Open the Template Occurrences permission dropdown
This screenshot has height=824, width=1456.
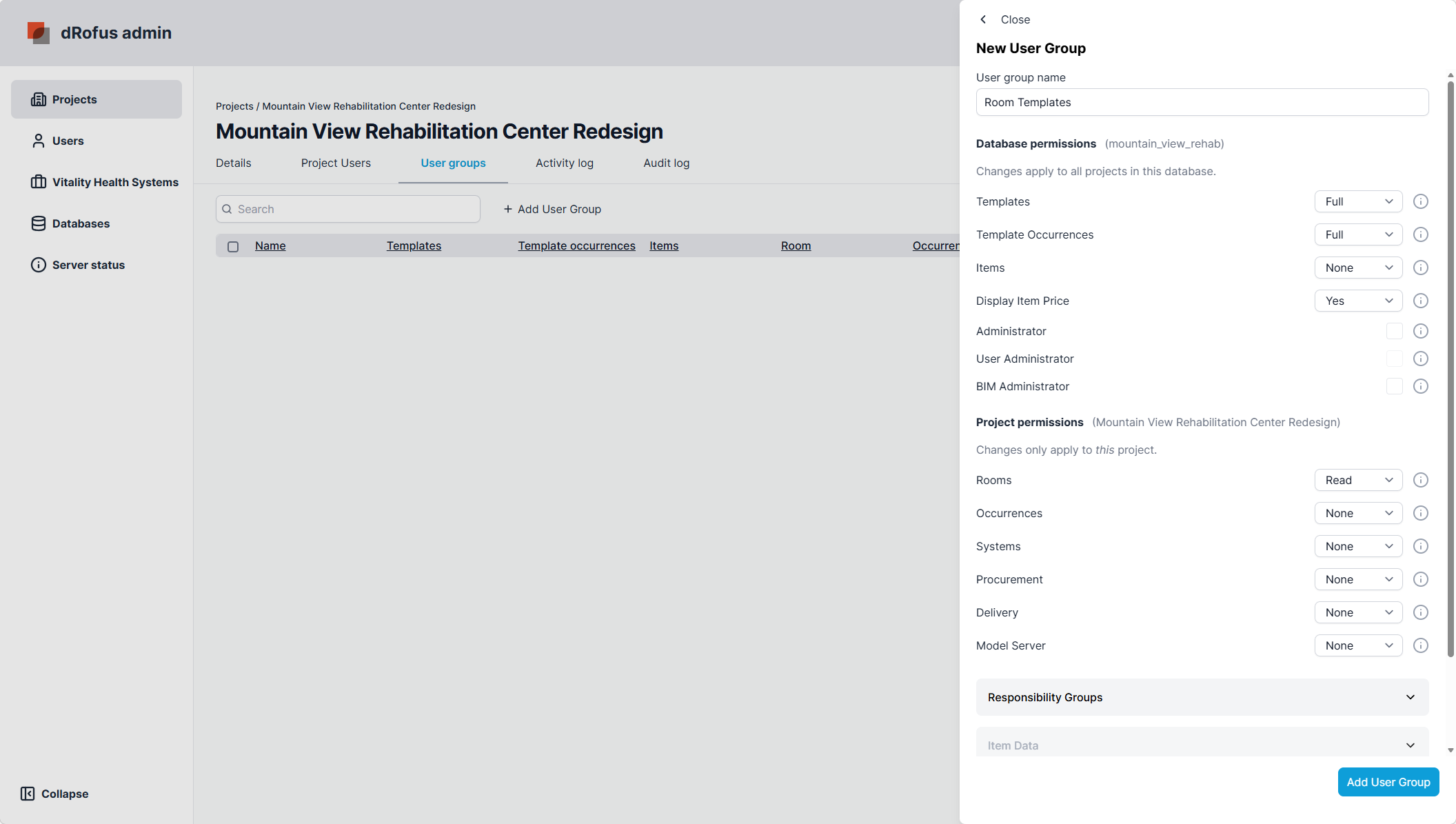[x=1358, y=234]
